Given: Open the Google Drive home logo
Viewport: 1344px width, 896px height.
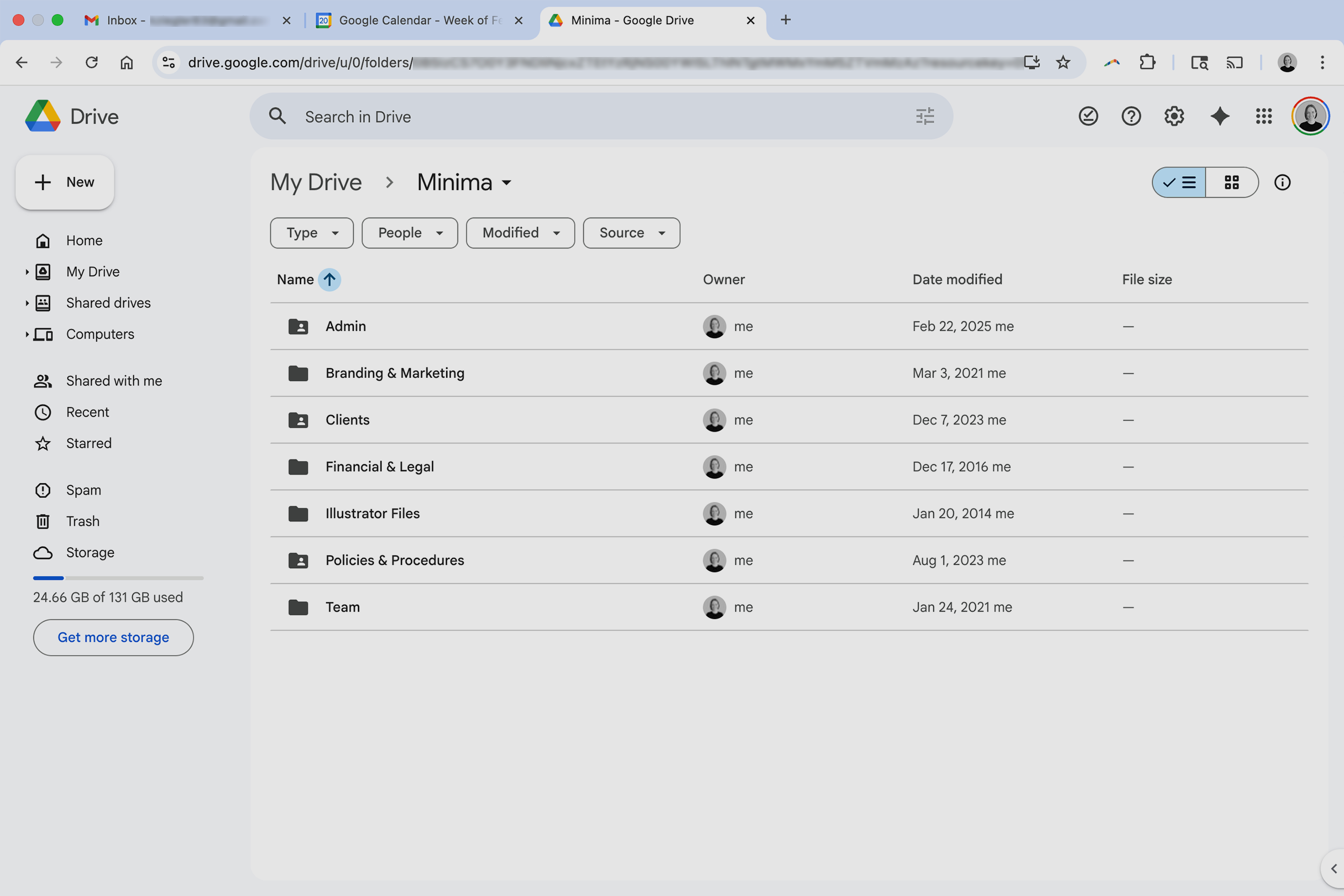Looking at the screenshot, I should [x=43, y=116].
